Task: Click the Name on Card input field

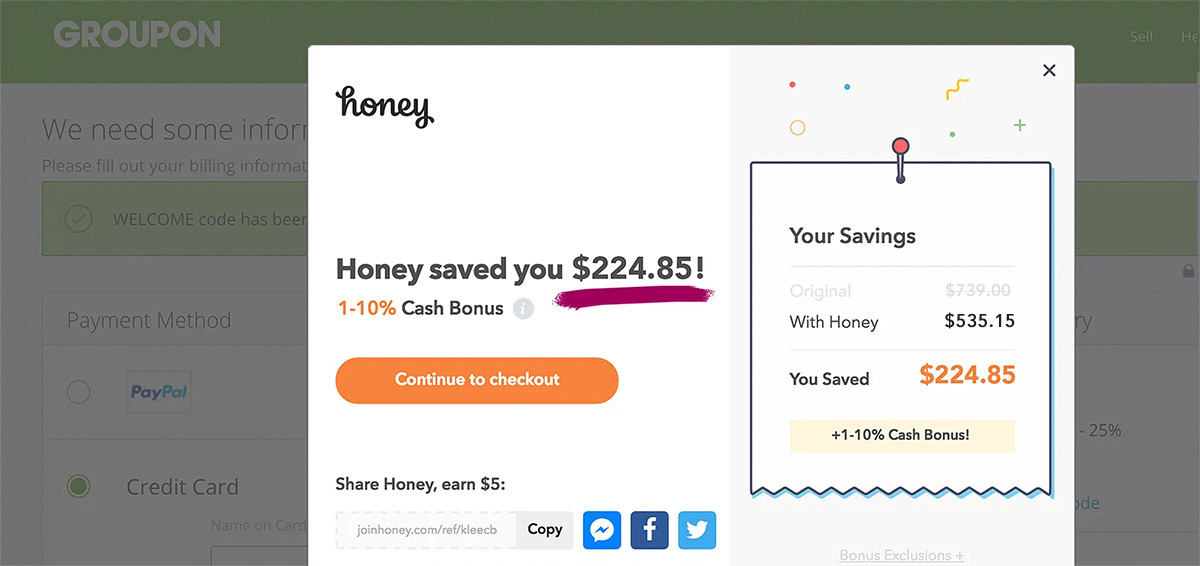Action: 260,556
